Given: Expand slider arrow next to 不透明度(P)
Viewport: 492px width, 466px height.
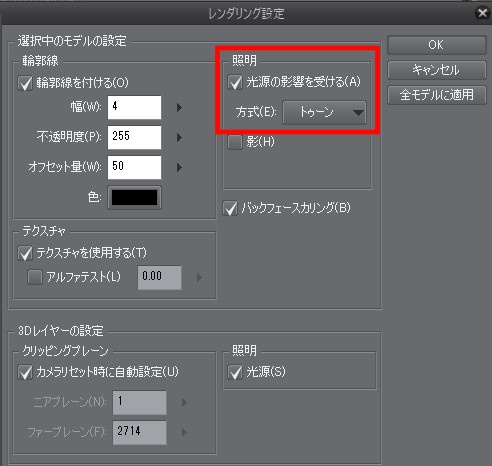Looking at the screenshot, I should tap(179, 137).
